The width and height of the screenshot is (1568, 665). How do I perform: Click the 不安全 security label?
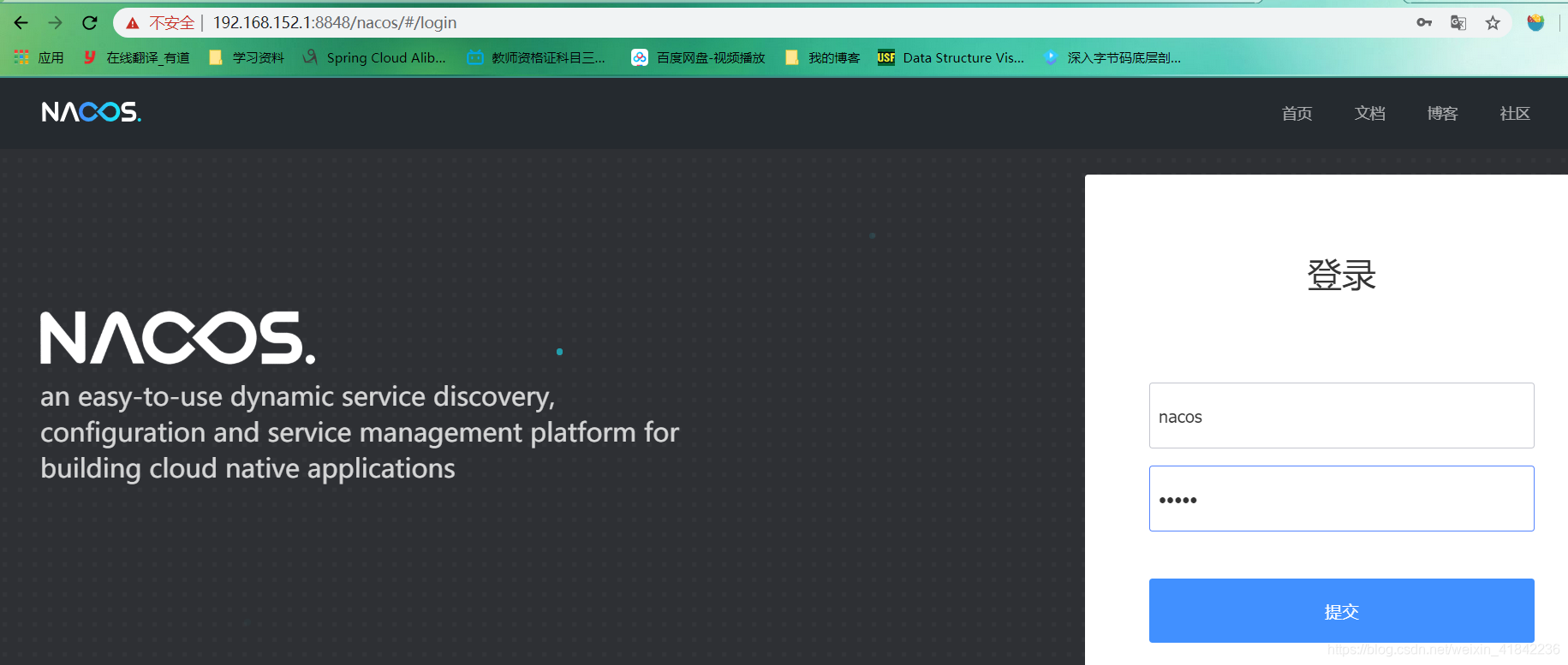pos(172,23)
